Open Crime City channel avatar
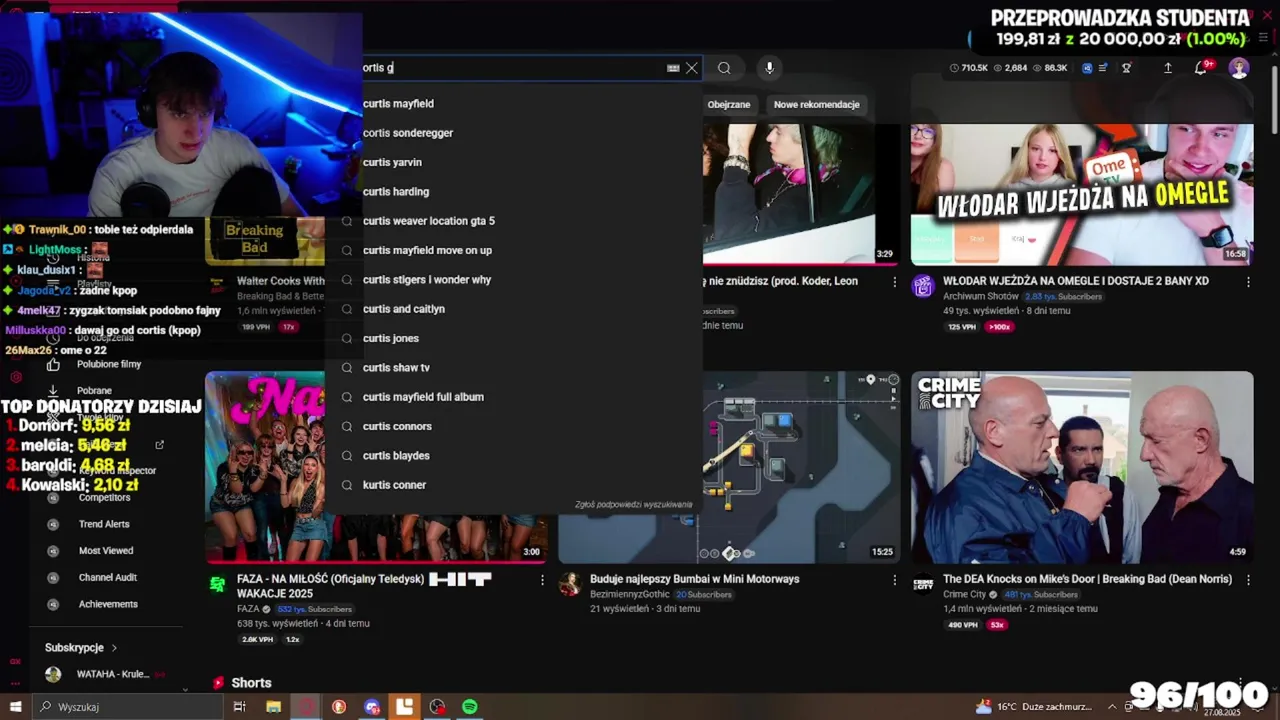The width and height of the screenshot is (1280, 720). [923, 584]
